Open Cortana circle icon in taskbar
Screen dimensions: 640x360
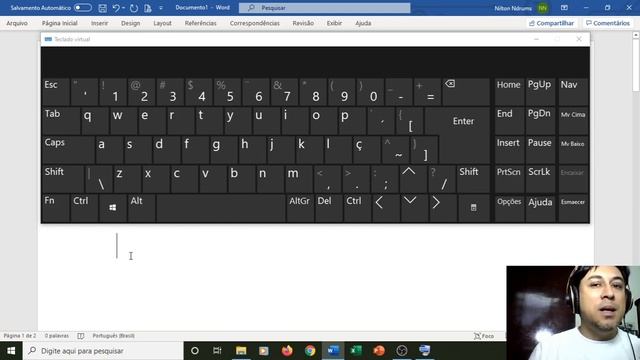click(x=195, y=351)
